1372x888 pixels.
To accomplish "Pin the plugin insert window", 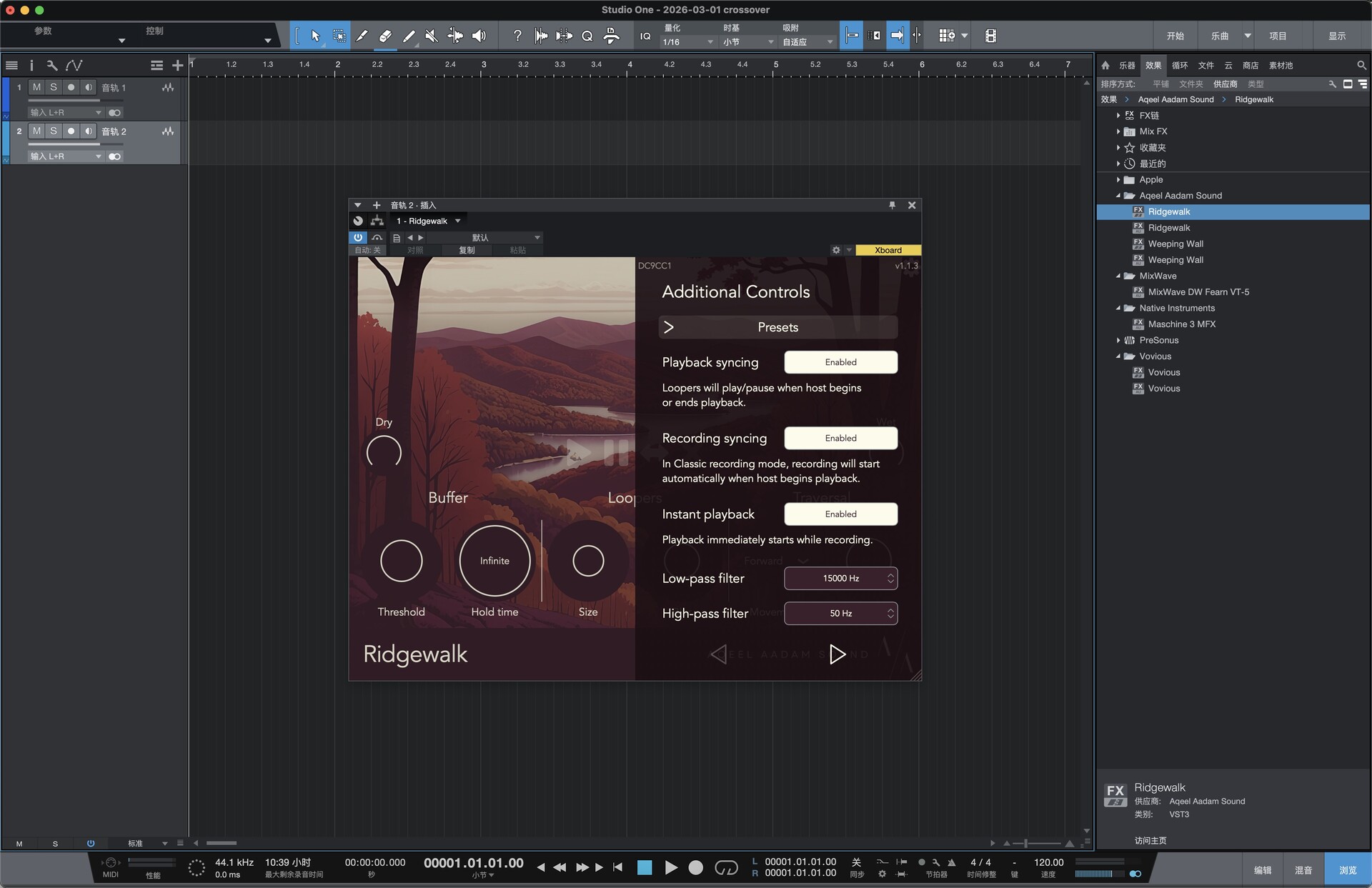I will click(892, 205).
